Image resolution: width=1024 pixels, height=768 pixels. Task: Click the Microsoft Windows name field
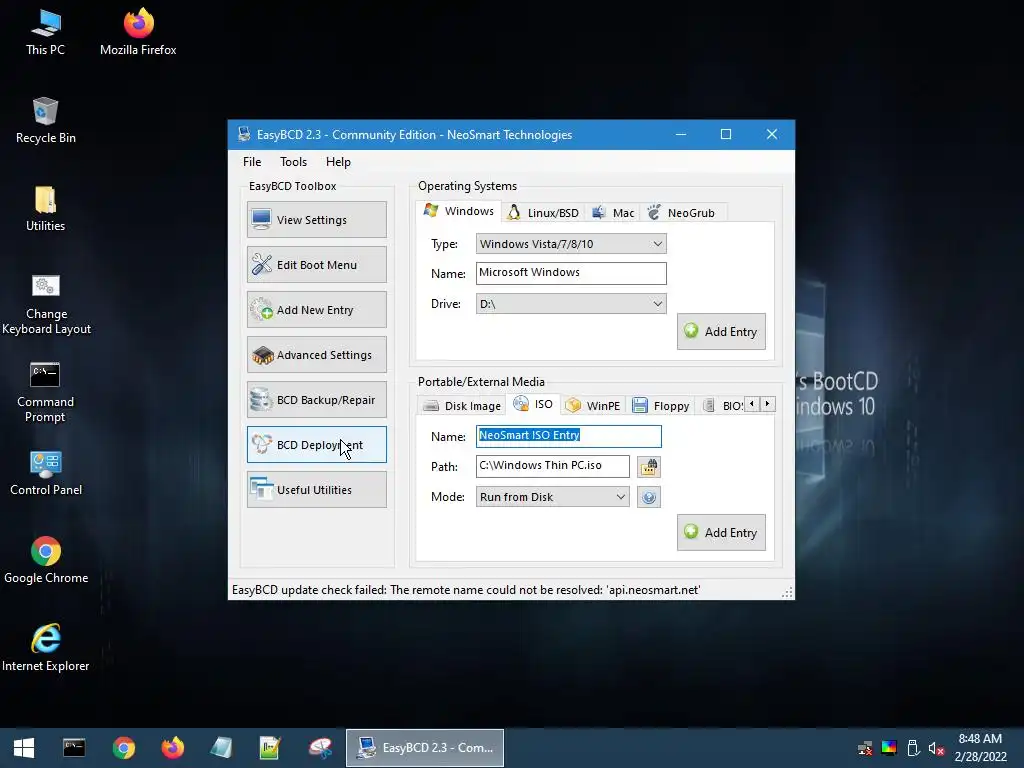(x=571, y=273)
